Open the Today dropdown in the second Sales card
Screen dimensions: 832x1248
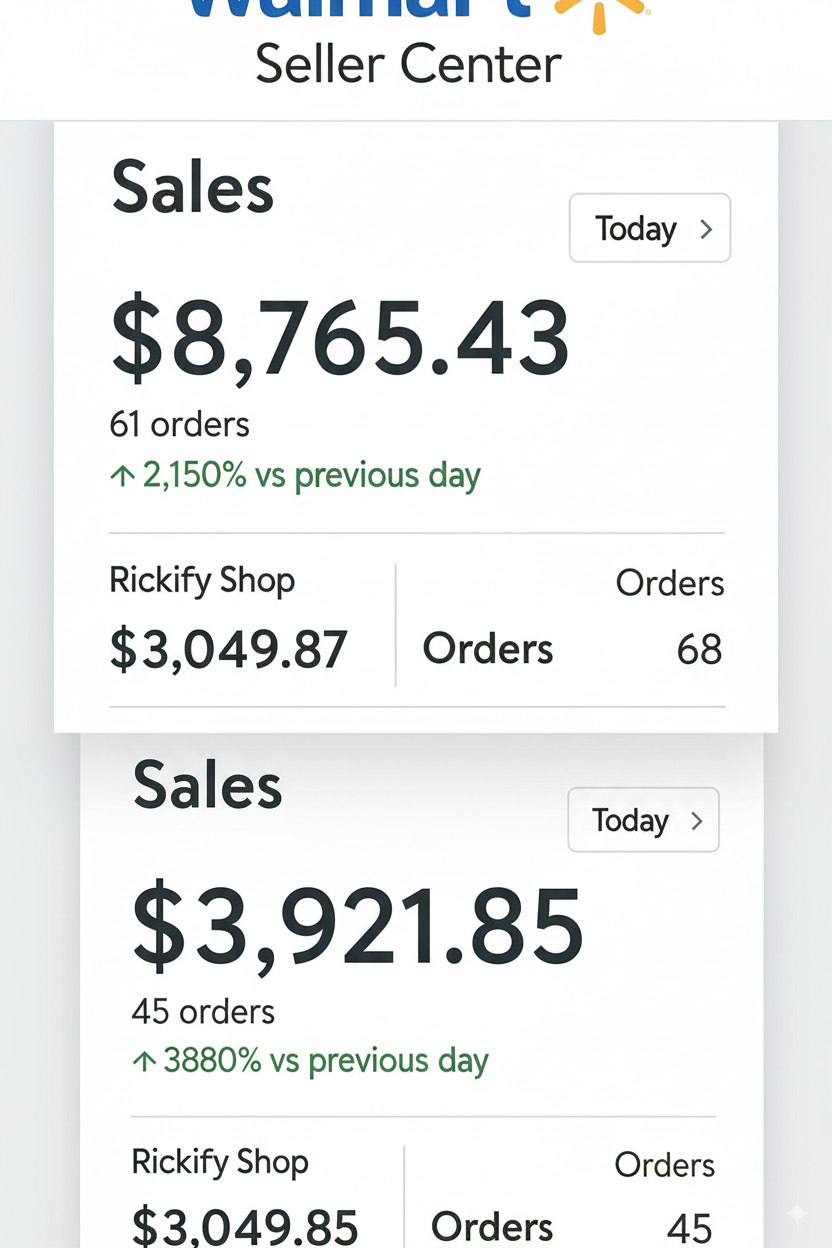pos(642,821)
